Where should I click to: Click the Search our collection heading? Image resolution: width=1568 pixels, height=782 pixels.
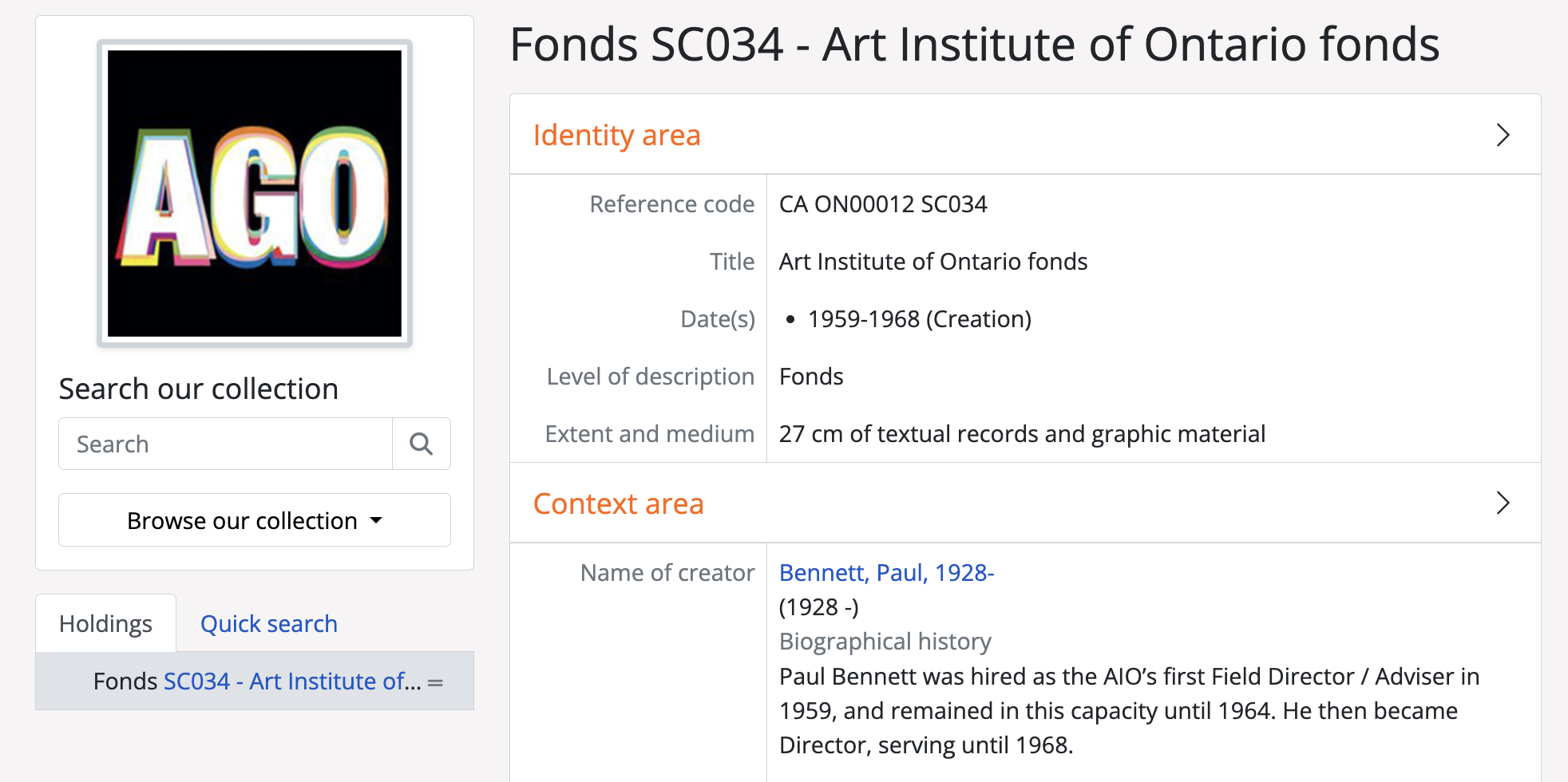[x=199, y=389]
